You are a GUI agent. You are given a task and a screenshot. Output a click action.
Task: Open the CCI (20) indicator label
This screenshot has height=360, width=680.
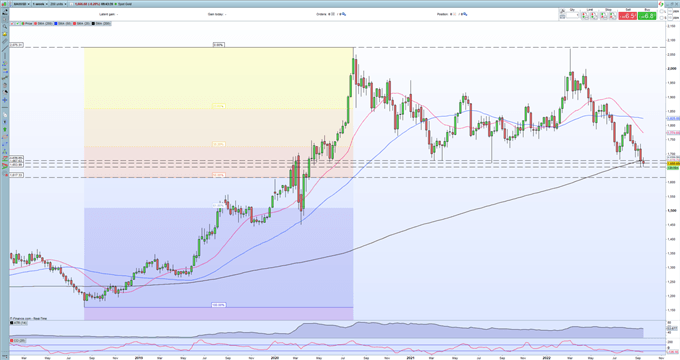click(18, 341)
